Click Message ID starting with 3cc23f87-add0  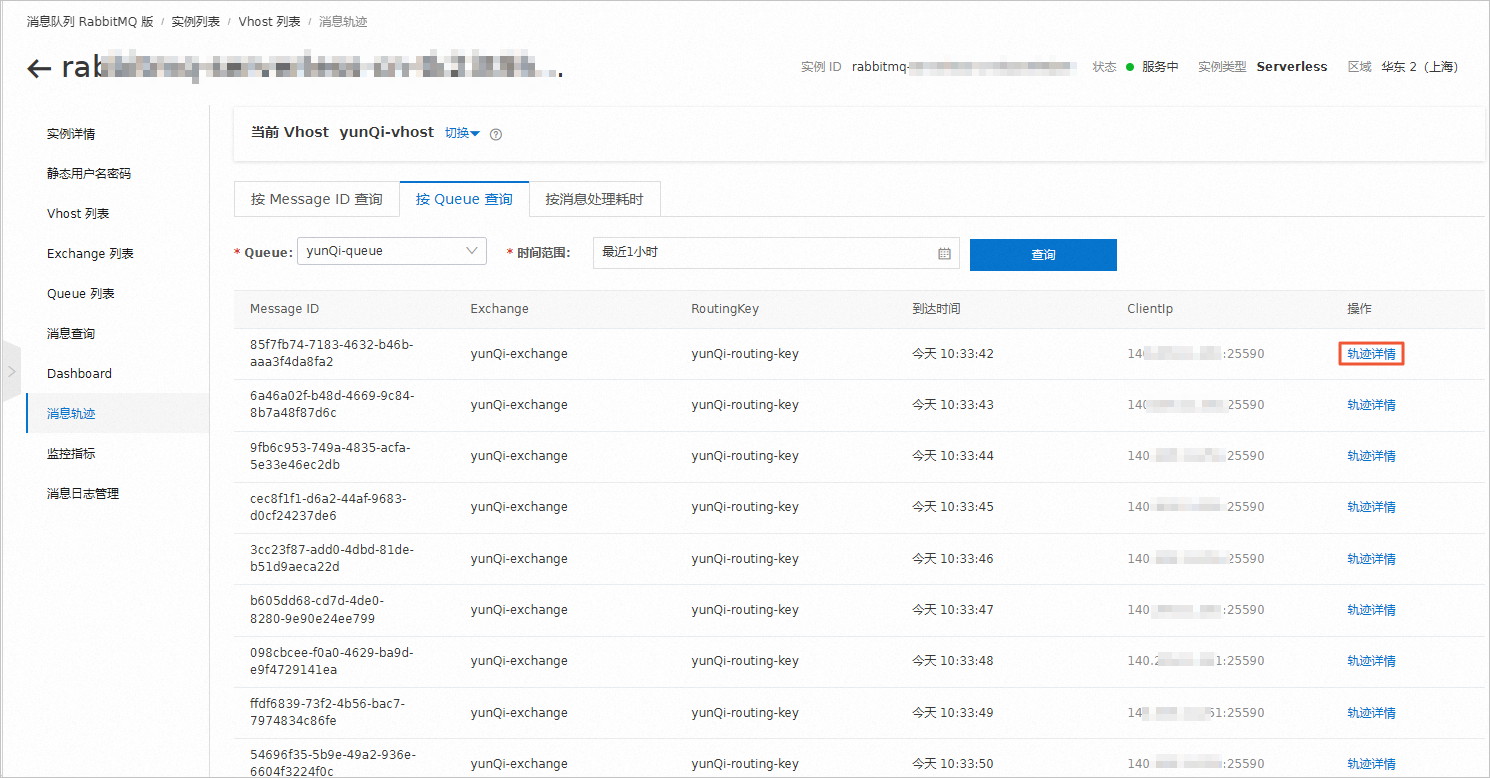click(332, 558)
